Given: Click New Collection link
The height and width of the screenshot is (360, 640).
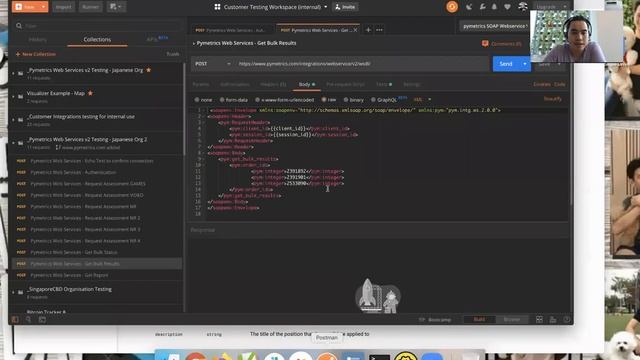Looking at the screenshot, I should [36, 54].
